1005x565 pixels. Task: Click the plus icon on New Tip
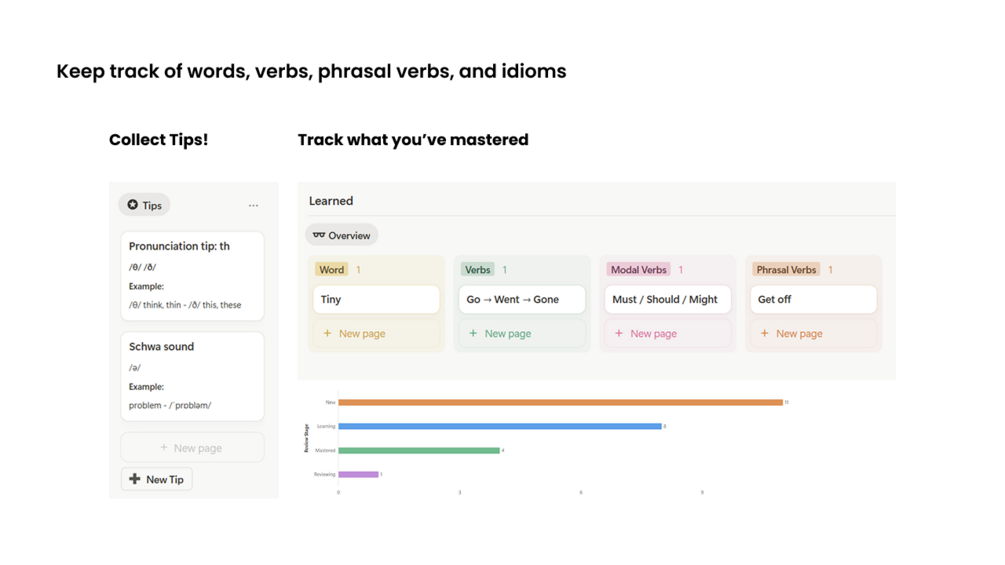pyautogui.click(x=135, y=479)
